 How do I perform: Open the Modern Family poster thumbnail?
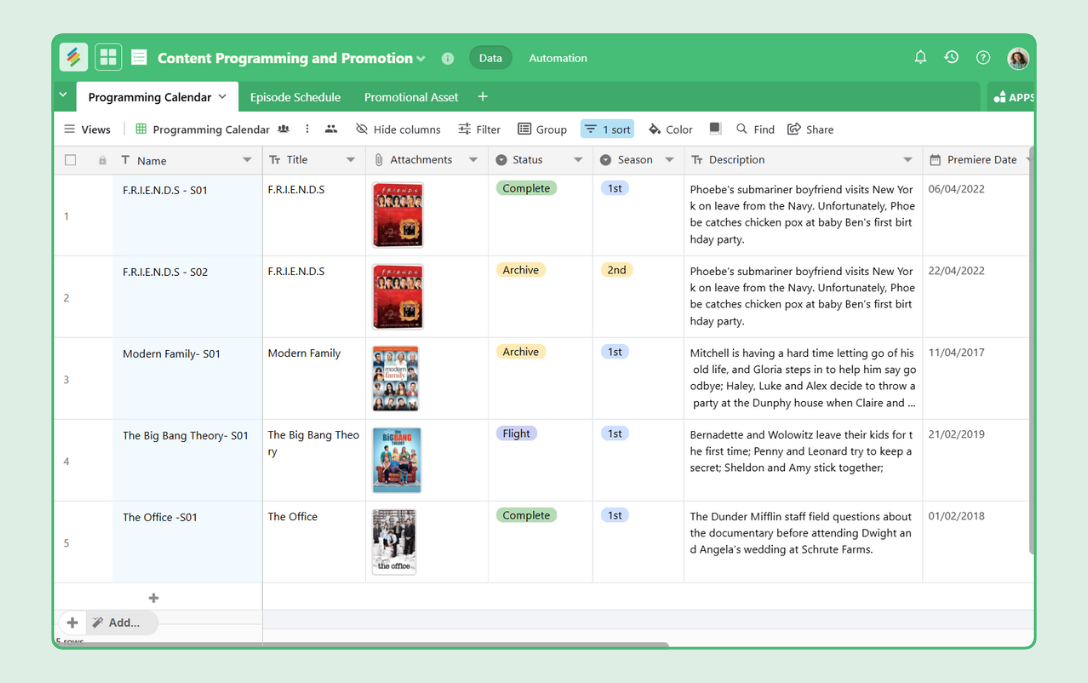tap(396, 379)
